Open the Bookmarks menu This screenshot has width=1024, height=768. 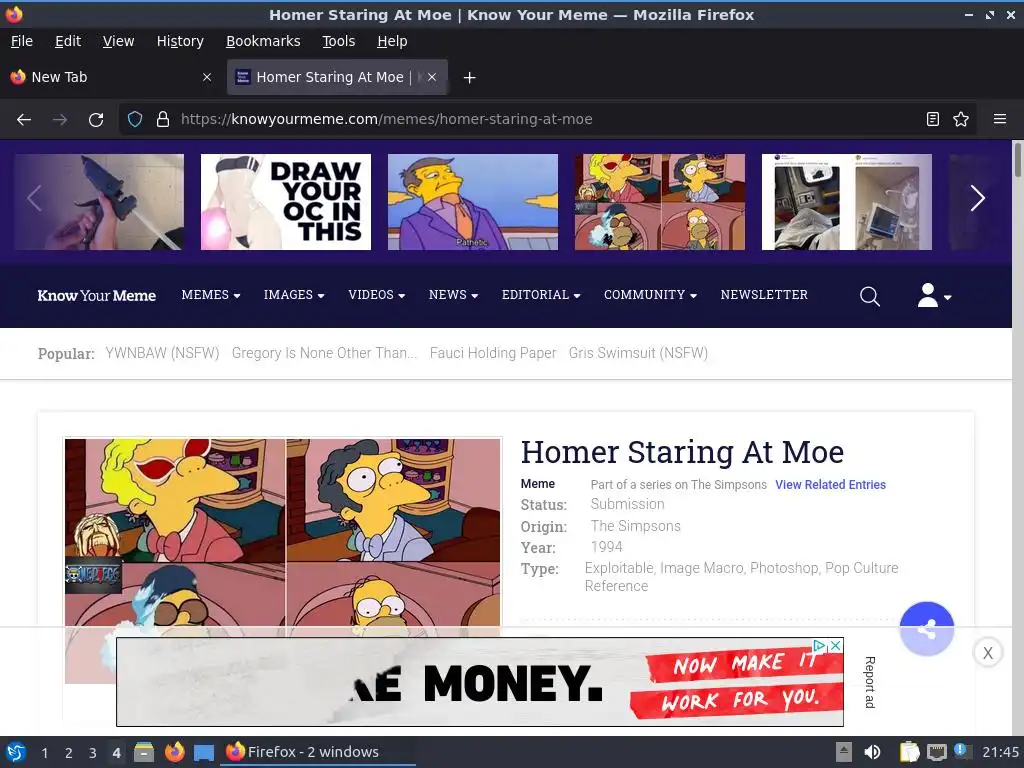click(x=263, y=41)
